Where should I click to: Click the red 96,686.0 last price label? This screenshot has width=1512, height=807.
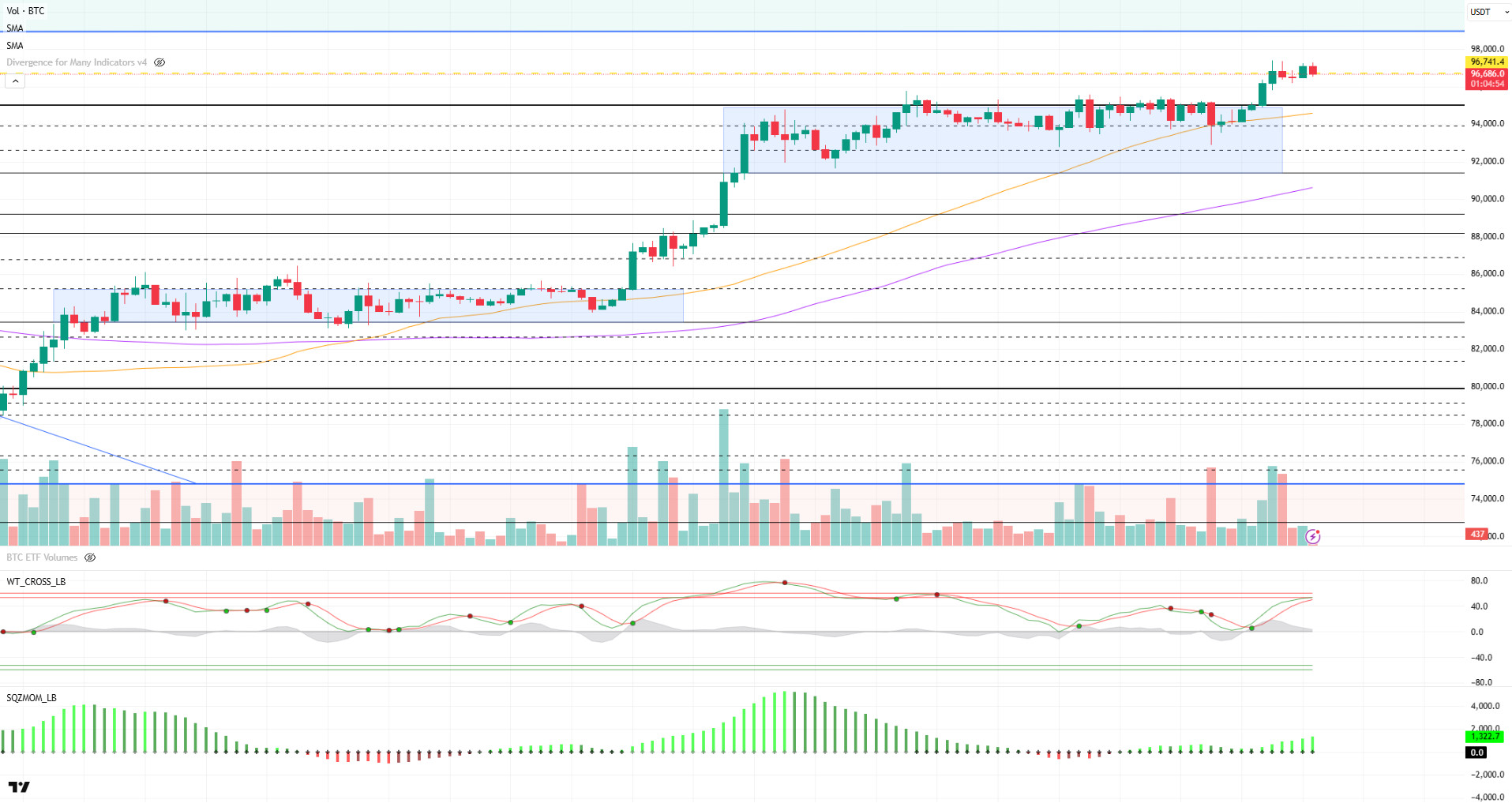1487,73
